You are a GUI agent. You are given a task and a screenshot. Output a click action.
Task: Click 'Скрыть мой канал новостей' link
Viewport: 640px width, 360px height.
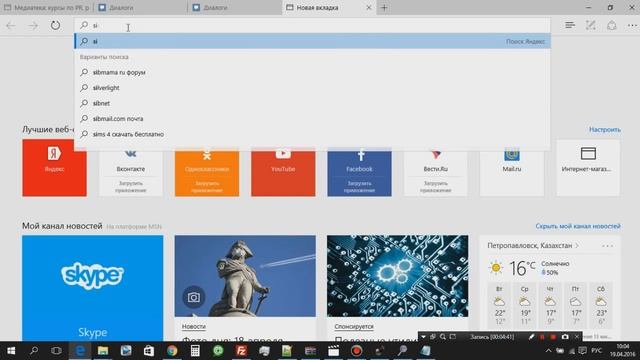point(578,226)
